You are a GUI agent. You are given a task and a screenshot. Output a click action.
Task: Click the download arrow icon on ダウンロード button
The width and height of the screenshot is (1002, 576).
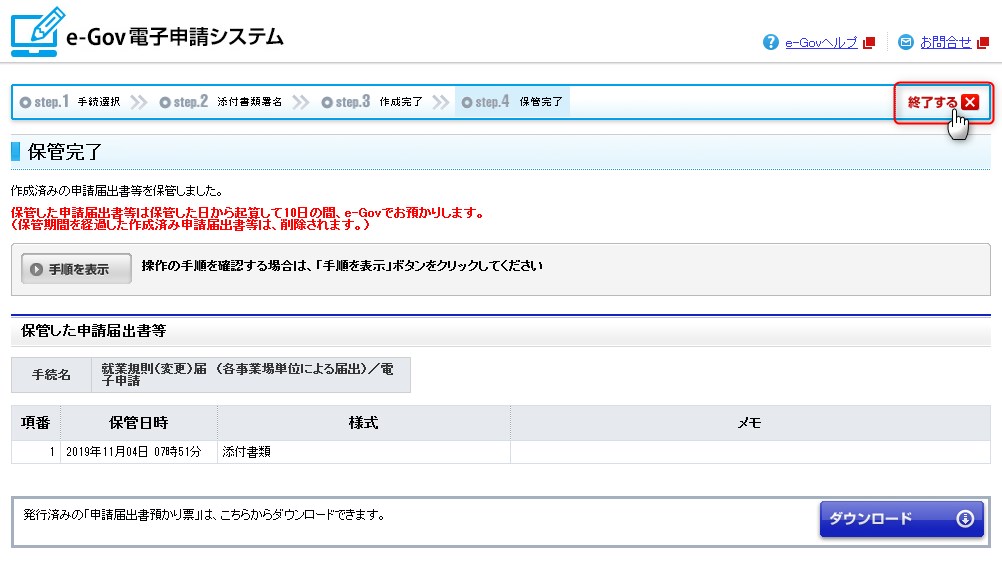pyautogui.click(x=964, y=518)
